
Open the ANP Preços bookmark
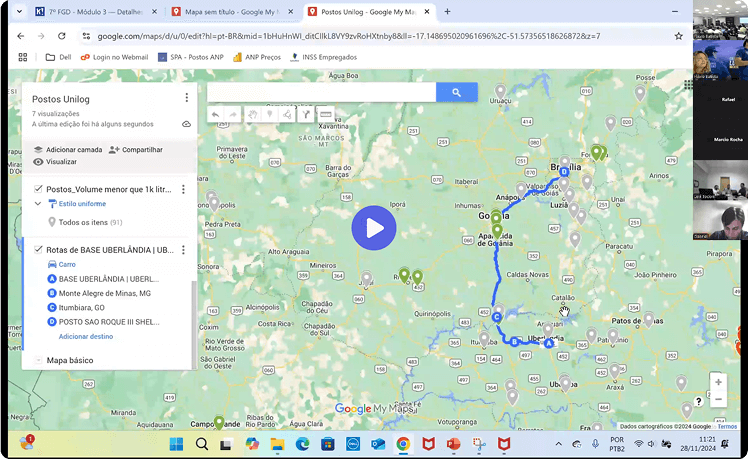[257, 57]
